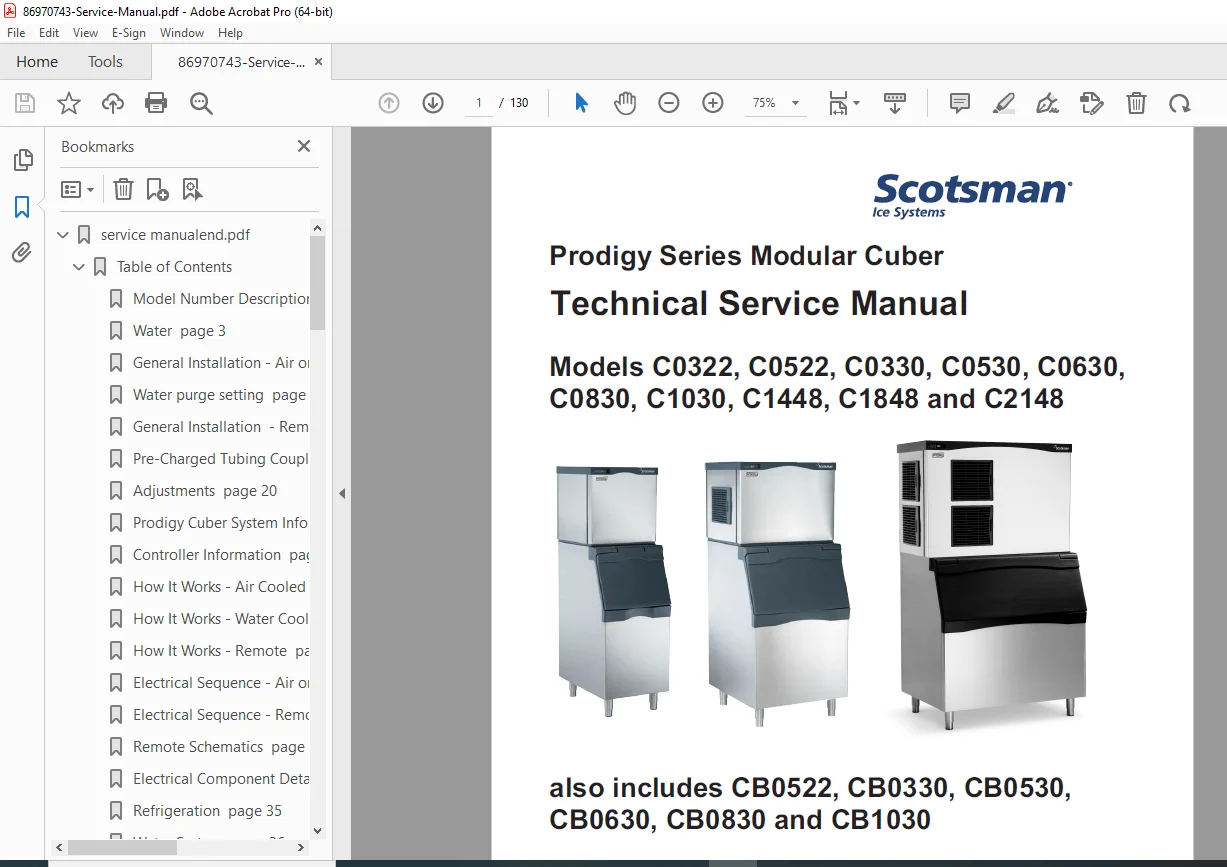
Task: Open the Edit menu
Action: click(x=49, y=33)
